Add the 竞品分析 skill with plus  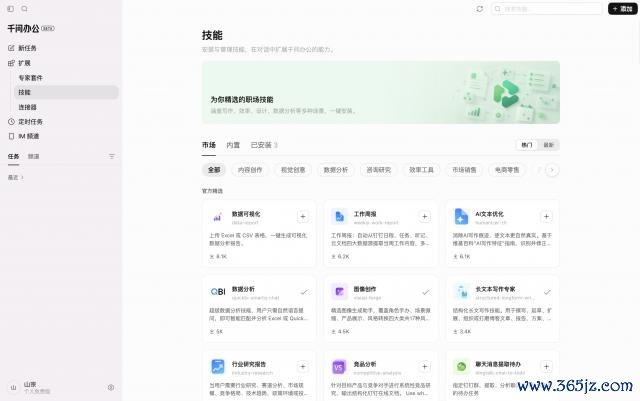(x=424, y=367)
